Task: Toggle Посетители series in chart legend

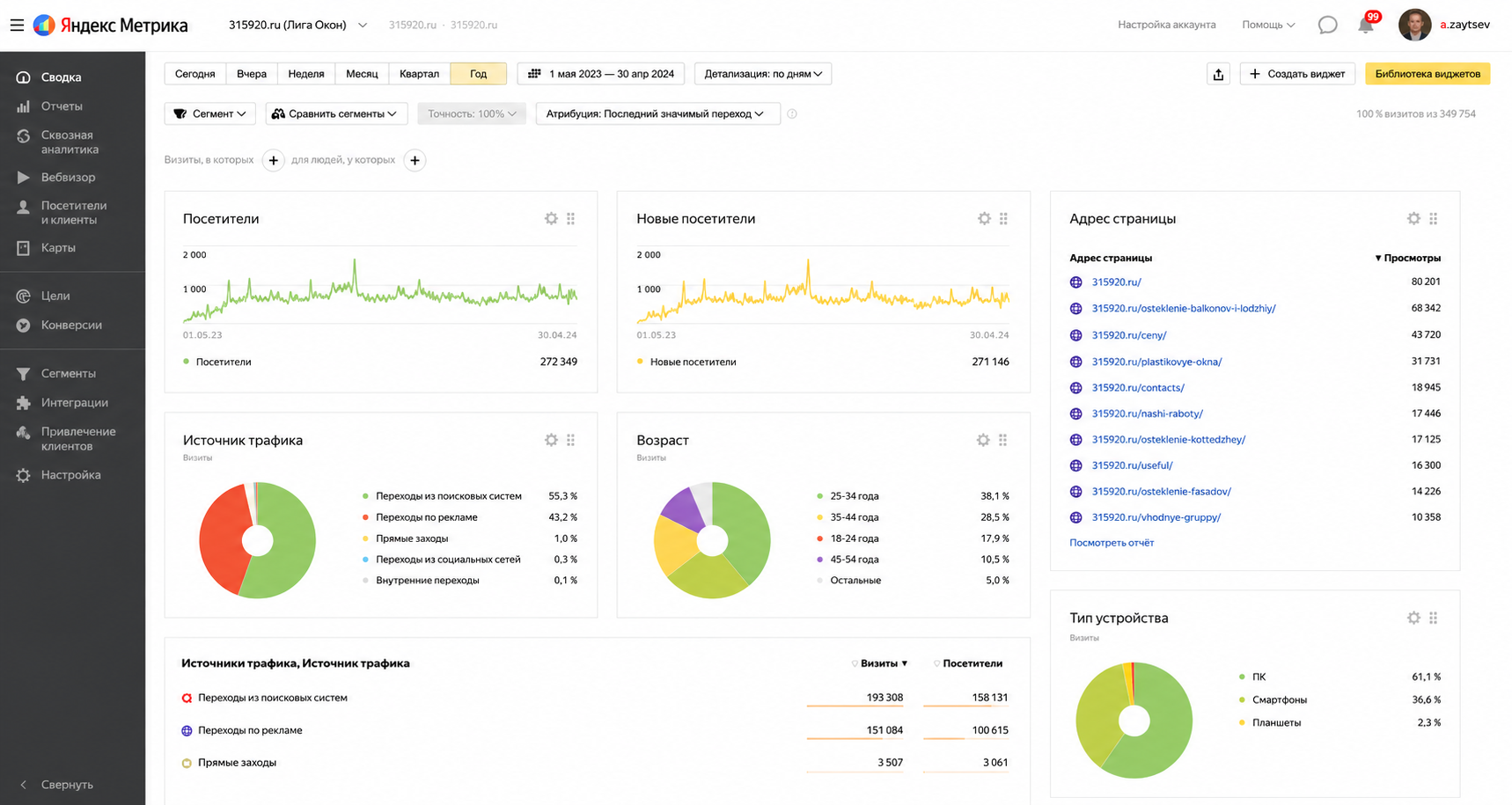Action: point(217,362)
